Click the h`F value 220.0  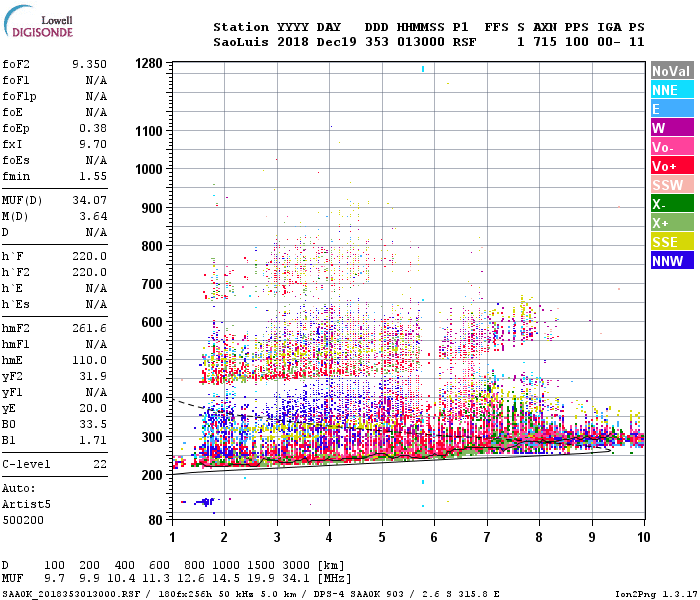(90, 256)
